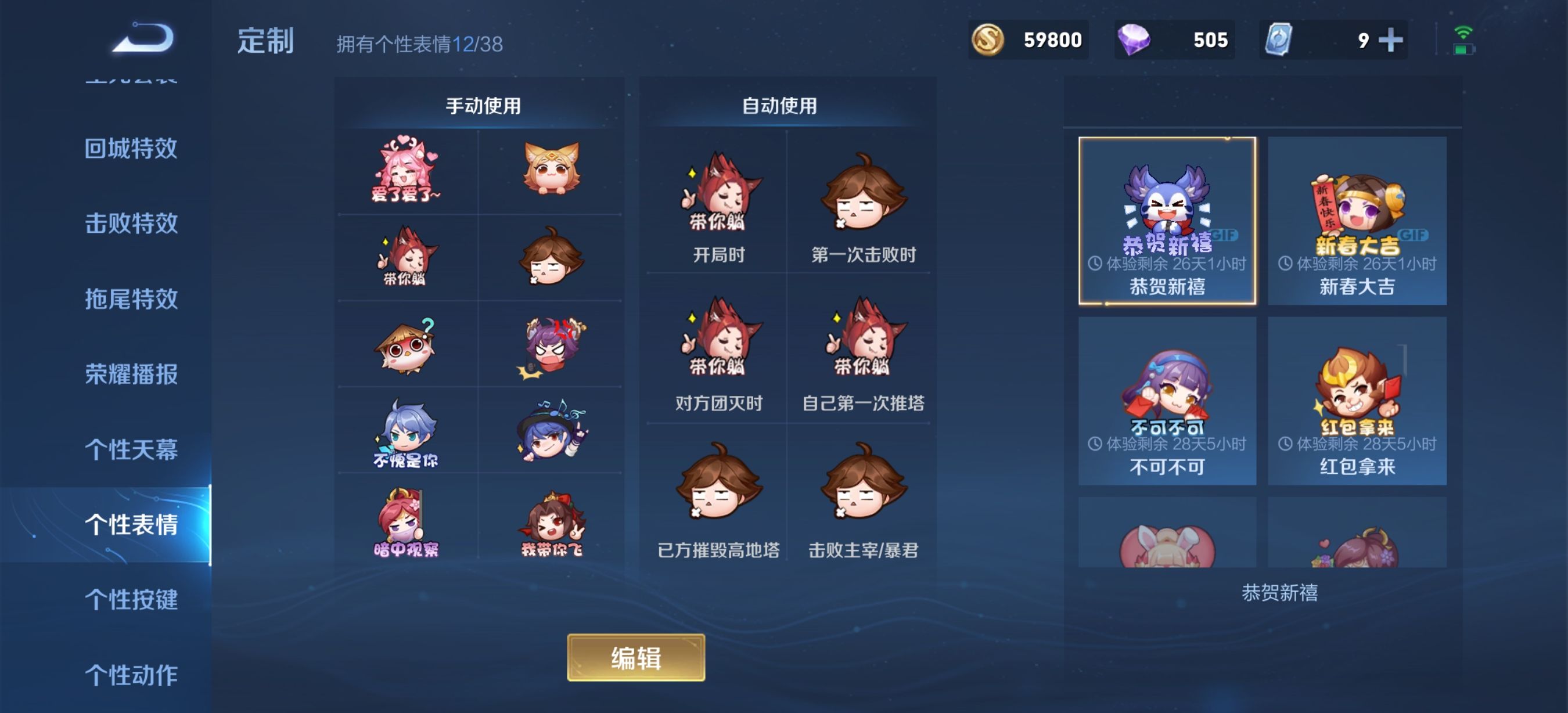The height and width of the screenshot is (713, 1568).
Task: Select the 新春大吉 emote card
Action: [1357, 221]
